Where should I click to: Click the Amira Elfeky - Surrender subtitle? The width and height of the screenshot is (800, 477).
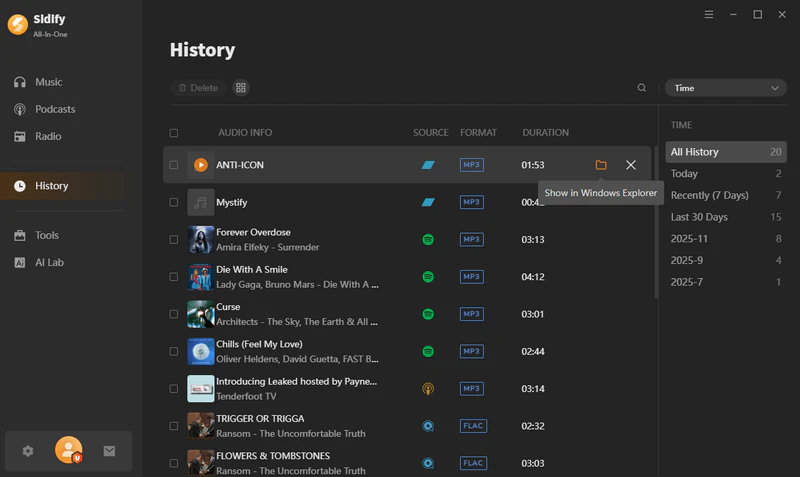267,247
